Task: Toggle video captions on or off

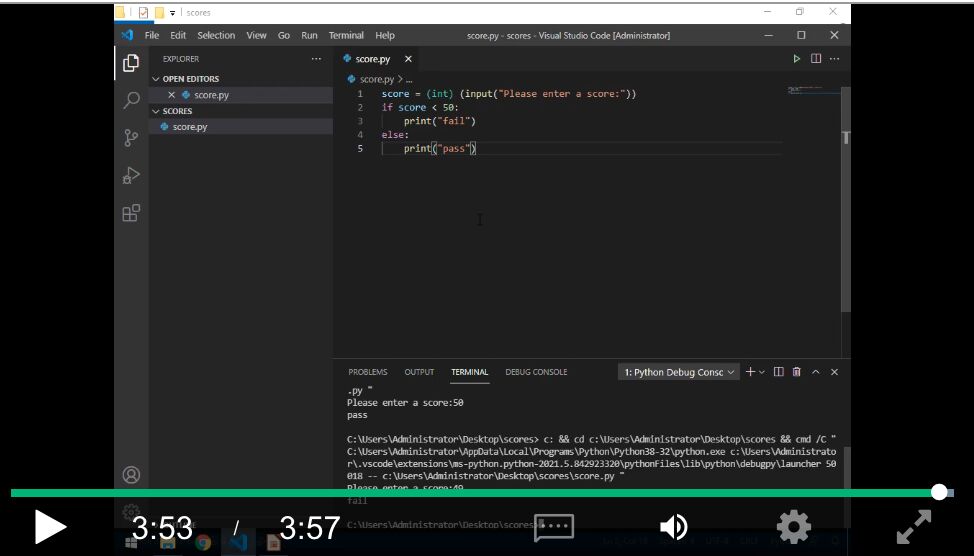Action: (x=553, y=527)
